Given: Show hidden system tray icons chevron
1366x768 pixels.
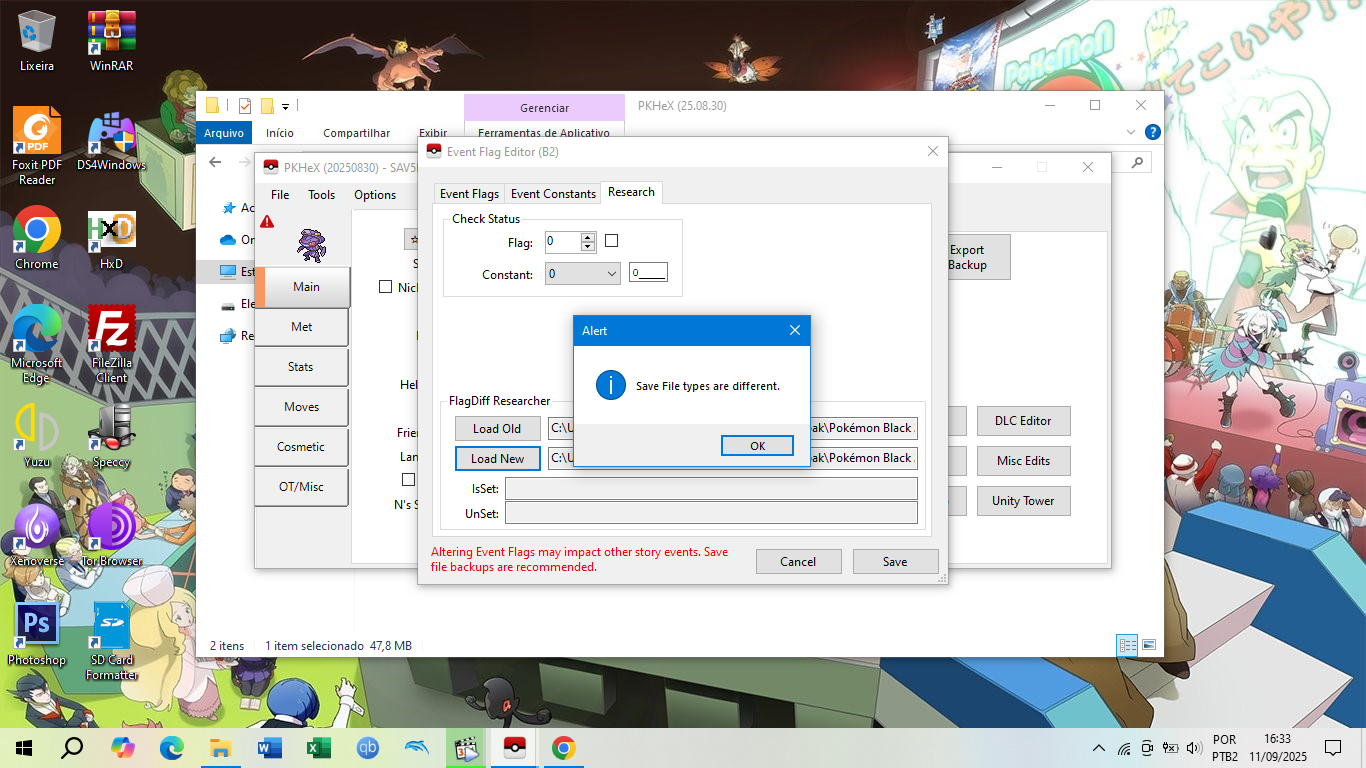Looking at the screenshot, I should pyautogui.click(x=1099, y=748).
